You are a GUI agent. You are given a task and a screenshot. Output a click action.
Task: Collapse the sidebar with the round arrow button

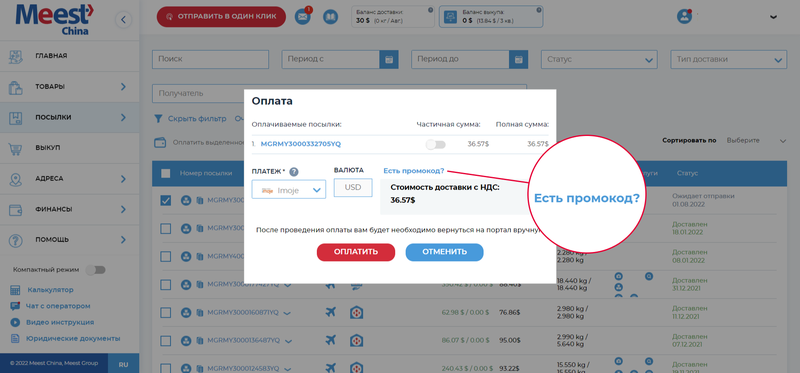(x=123, y=20)
